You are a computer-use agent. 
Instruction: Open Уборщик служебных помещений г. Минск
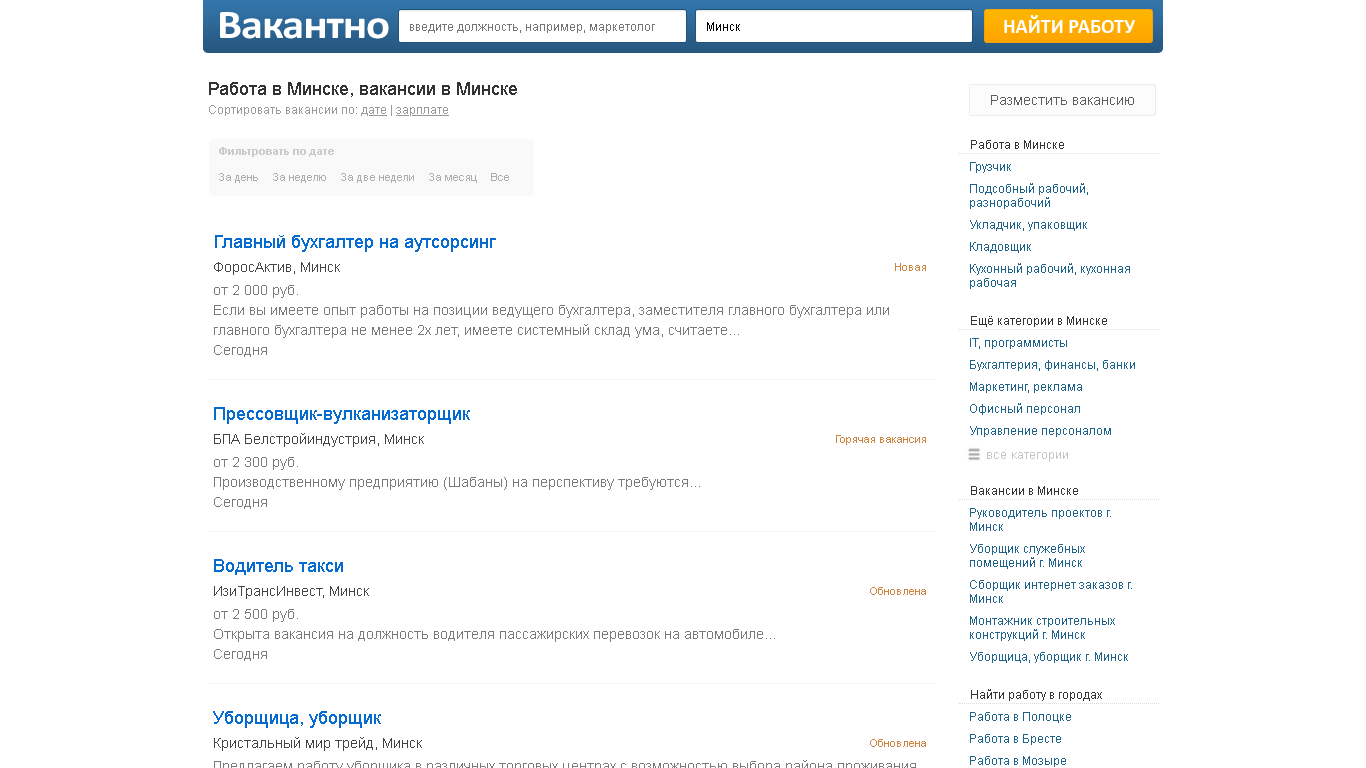(x=1027, y=556)
